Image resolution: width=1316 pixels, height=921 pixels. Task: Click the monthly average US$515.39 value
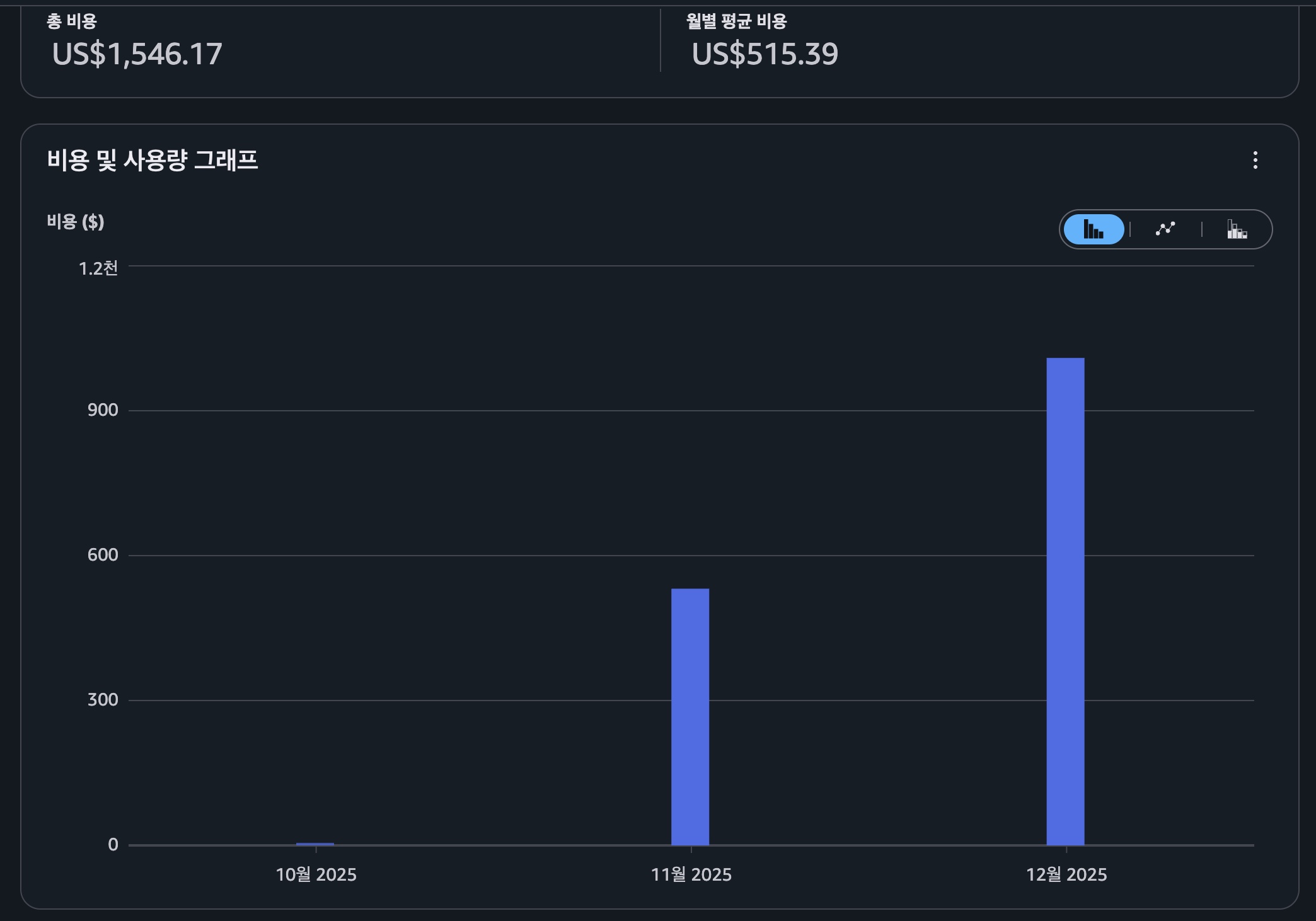point(765,54)
